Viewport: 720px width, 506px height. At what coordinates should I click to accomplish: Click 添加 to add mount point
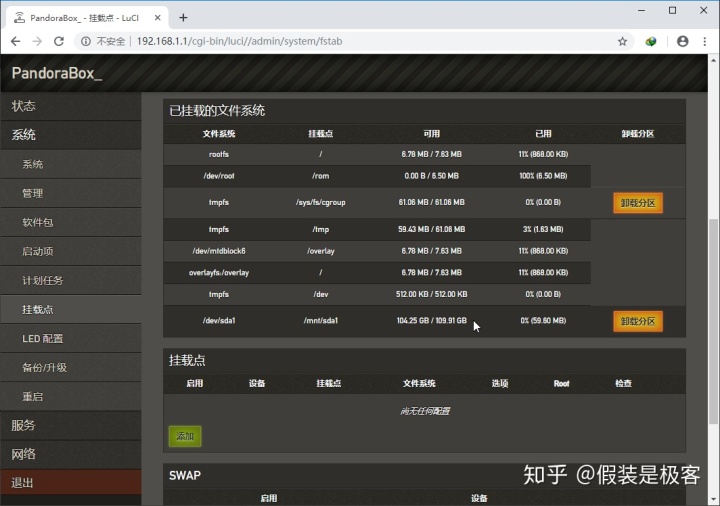[x=185, y=436]
